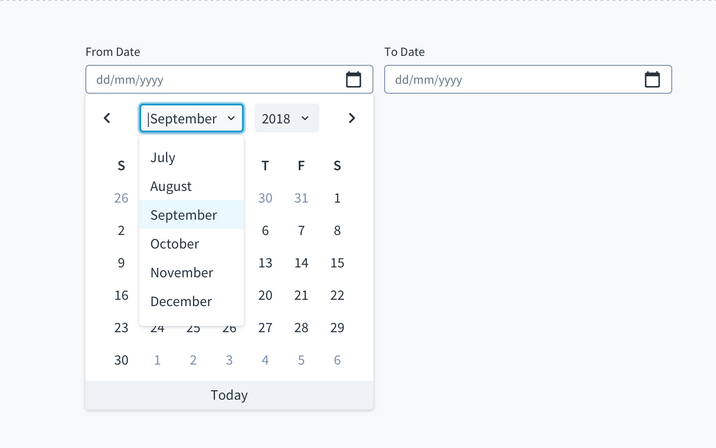Pick day 30 in the last row
This screenshot has height=448, width=716.
point(121,360)
